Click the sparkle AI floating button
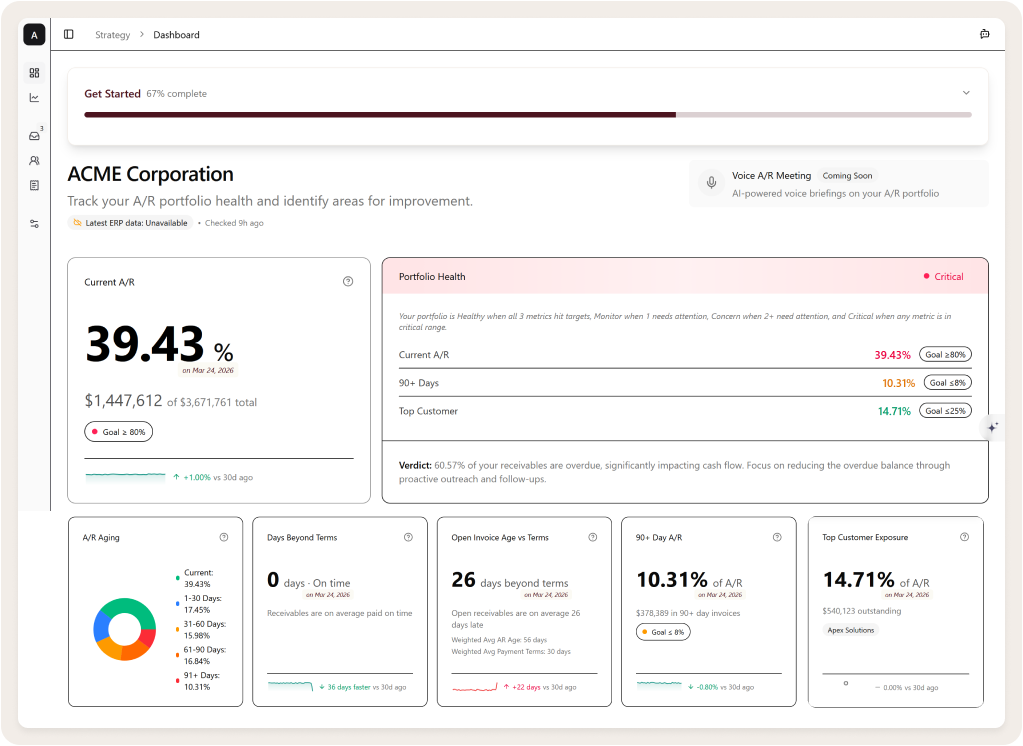This screenshot has height=746, width=1023. [992, 427]
